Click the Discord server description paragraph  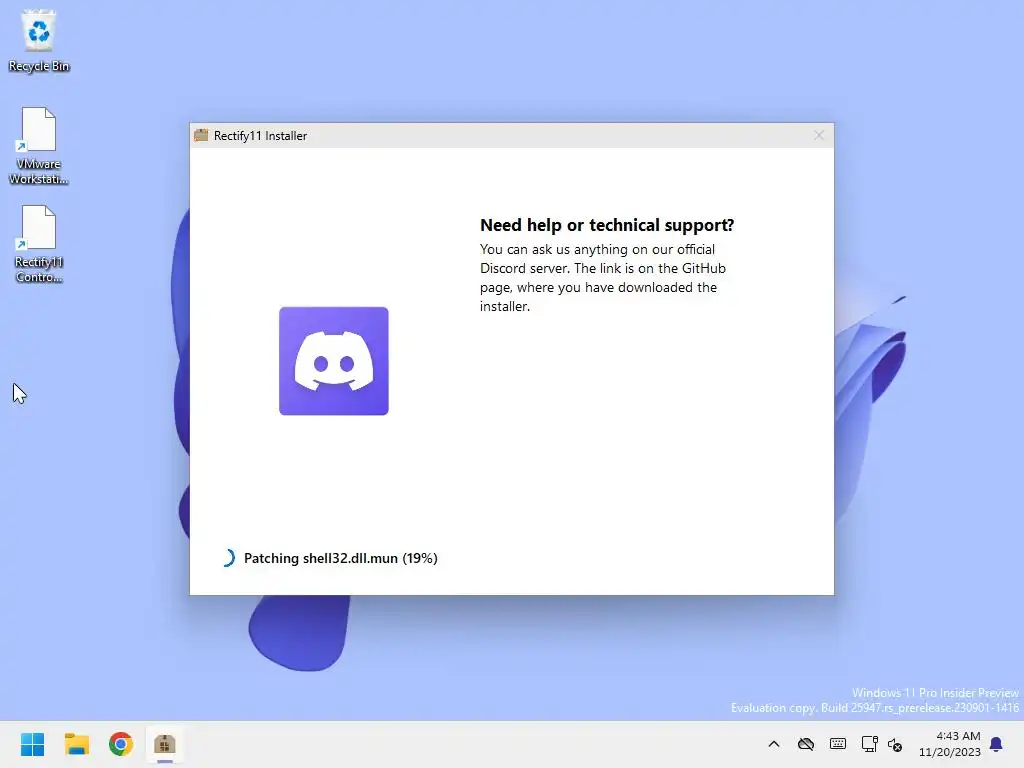click(x=603, y=278)
